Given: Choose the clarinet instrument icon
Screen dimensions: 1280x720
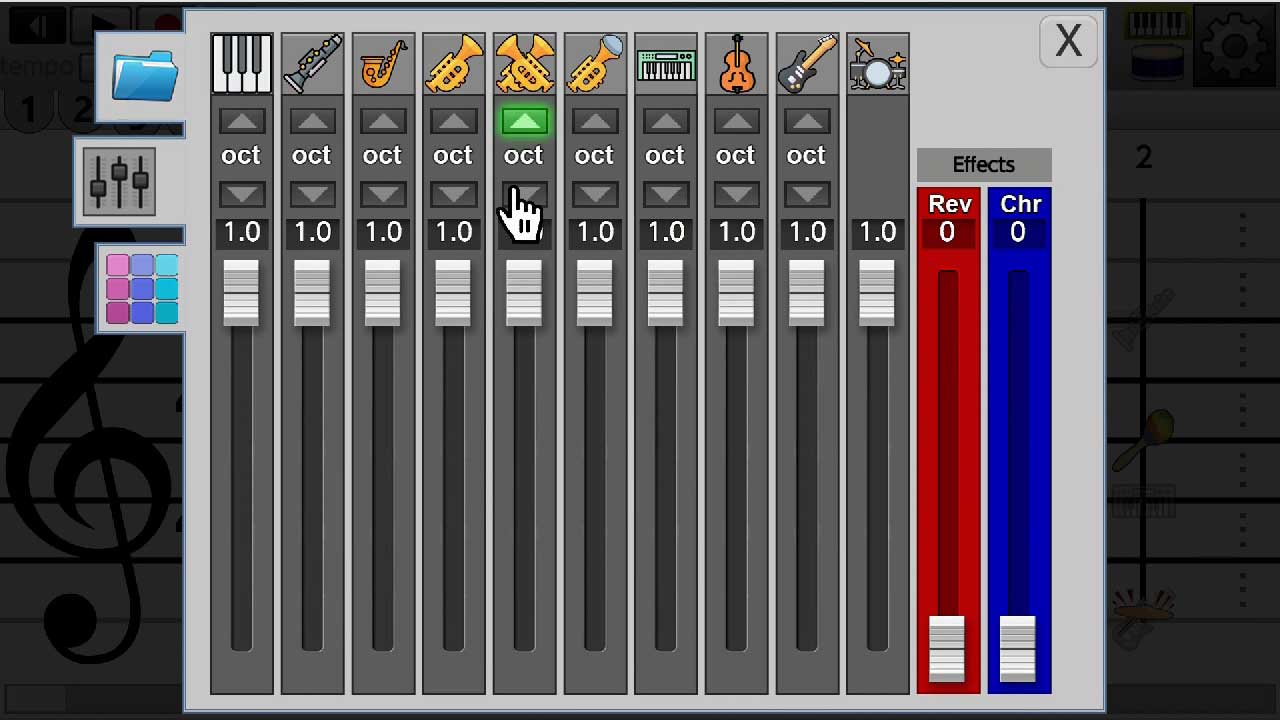Looking at the screenshot, I should point(312,64).
